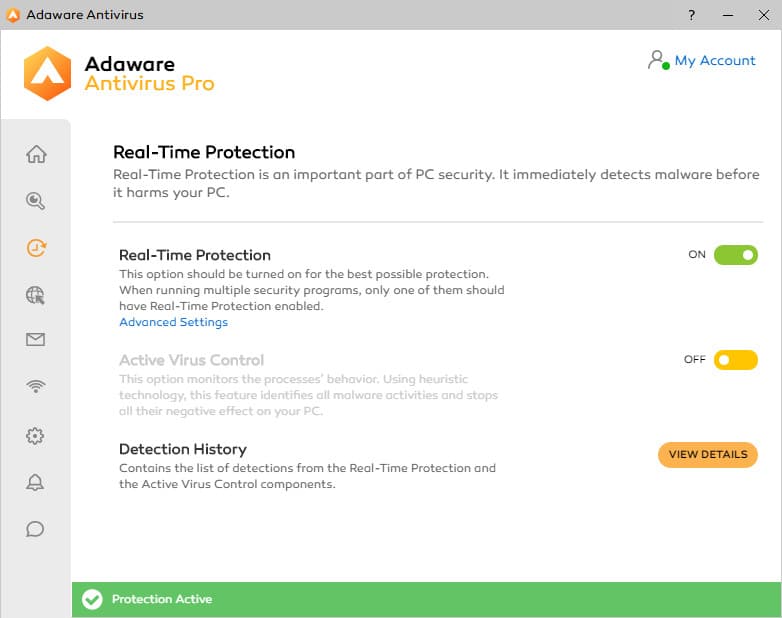
Task: Click the Detection History heading
Action: tap(183, 449)
